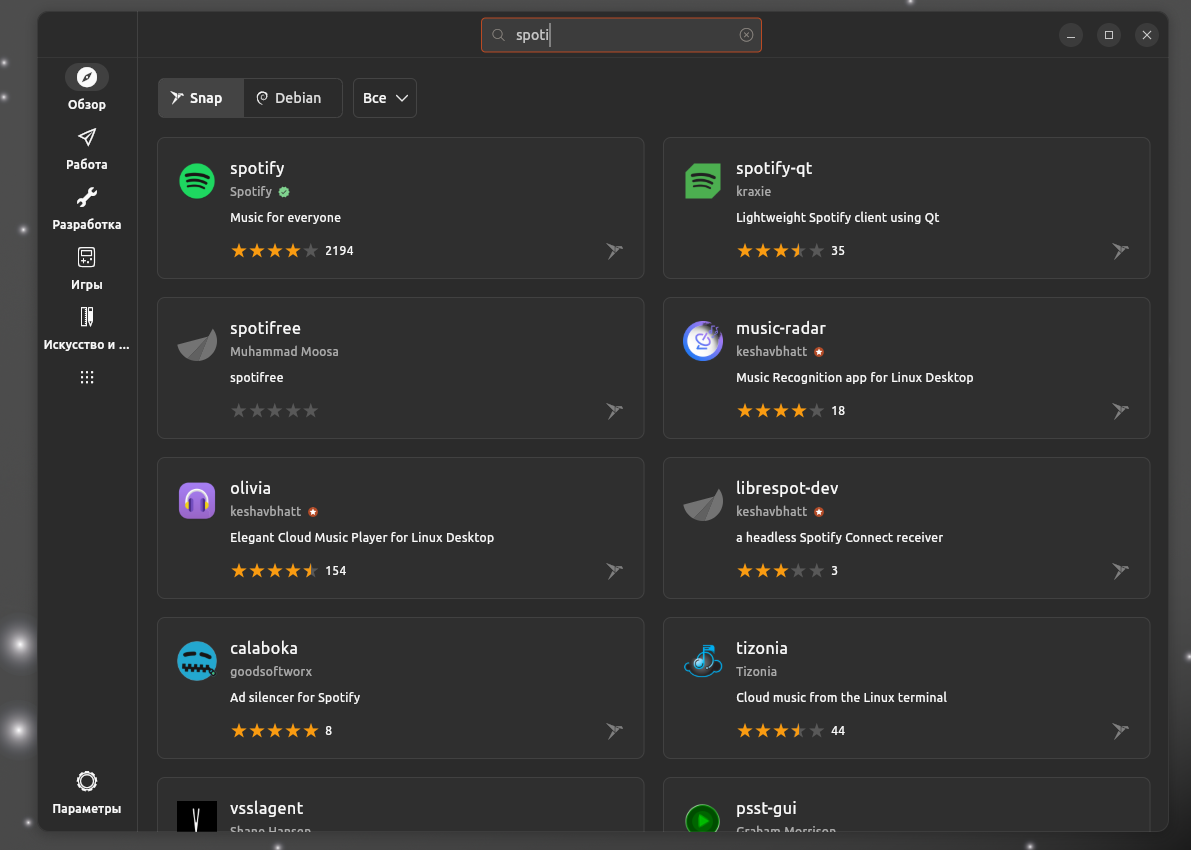Focus the search box containing spoti

pos(621,35)
